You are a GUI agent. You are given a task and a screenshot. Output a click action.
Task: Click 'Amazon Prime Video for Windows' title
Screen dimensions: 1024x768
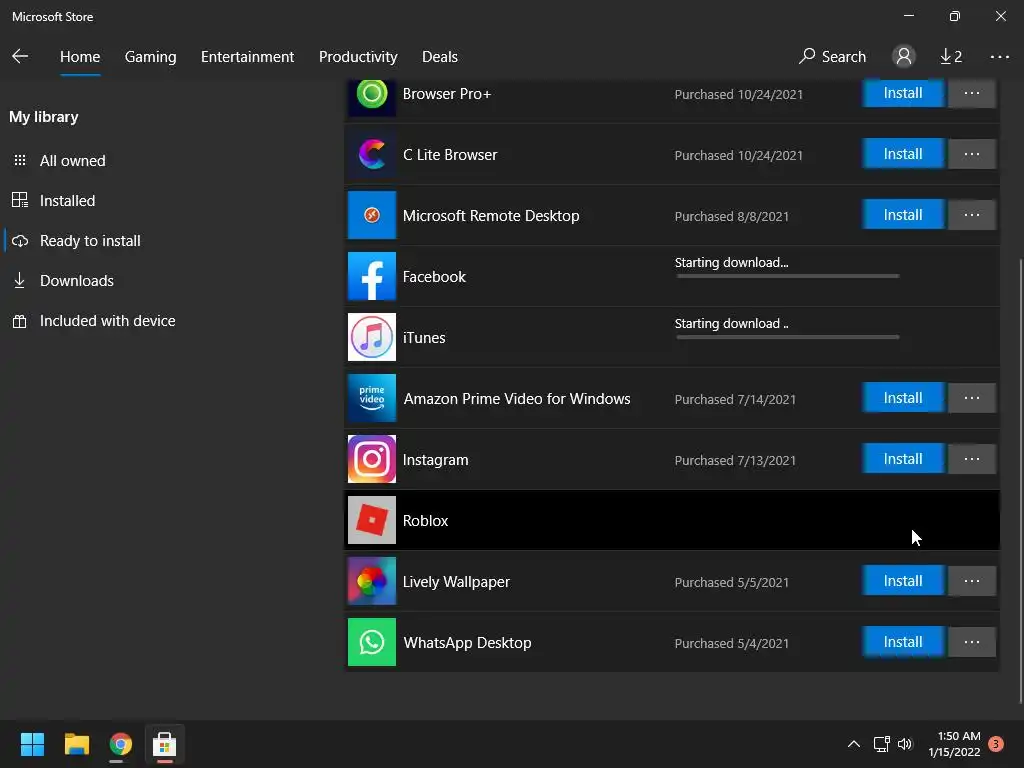point(517,398)
